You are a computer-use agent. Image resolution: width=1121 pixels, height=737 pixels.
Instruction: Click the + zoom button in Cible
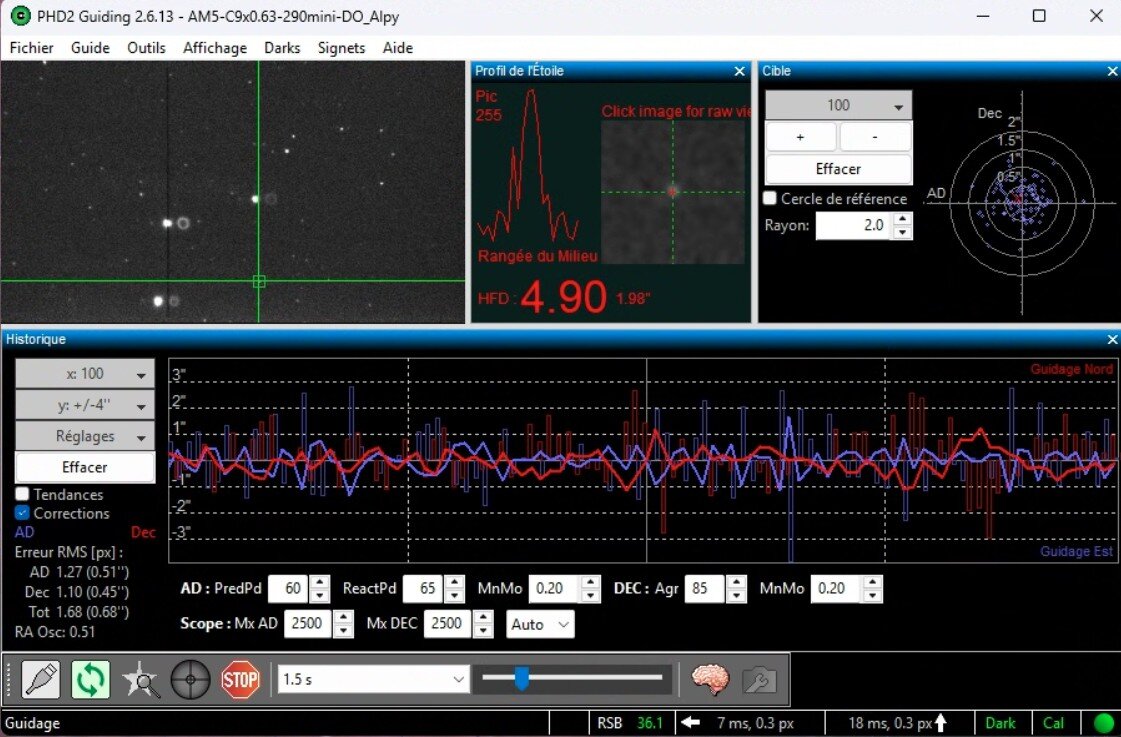coord(801,137)
